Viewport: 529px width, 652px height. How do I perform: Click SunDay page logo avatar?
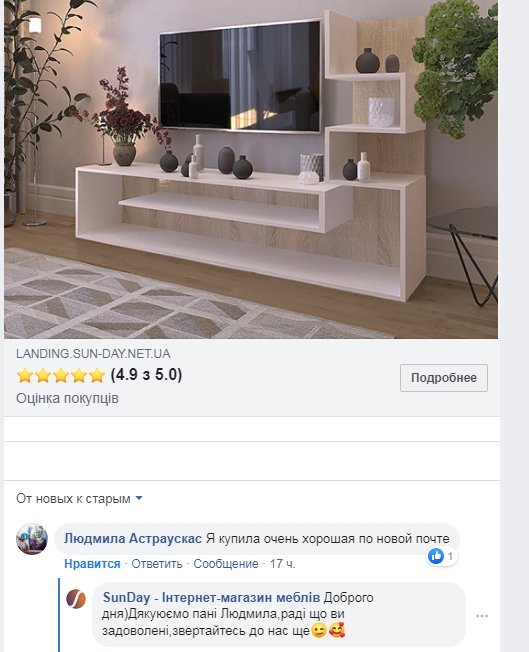pos(76,599)
